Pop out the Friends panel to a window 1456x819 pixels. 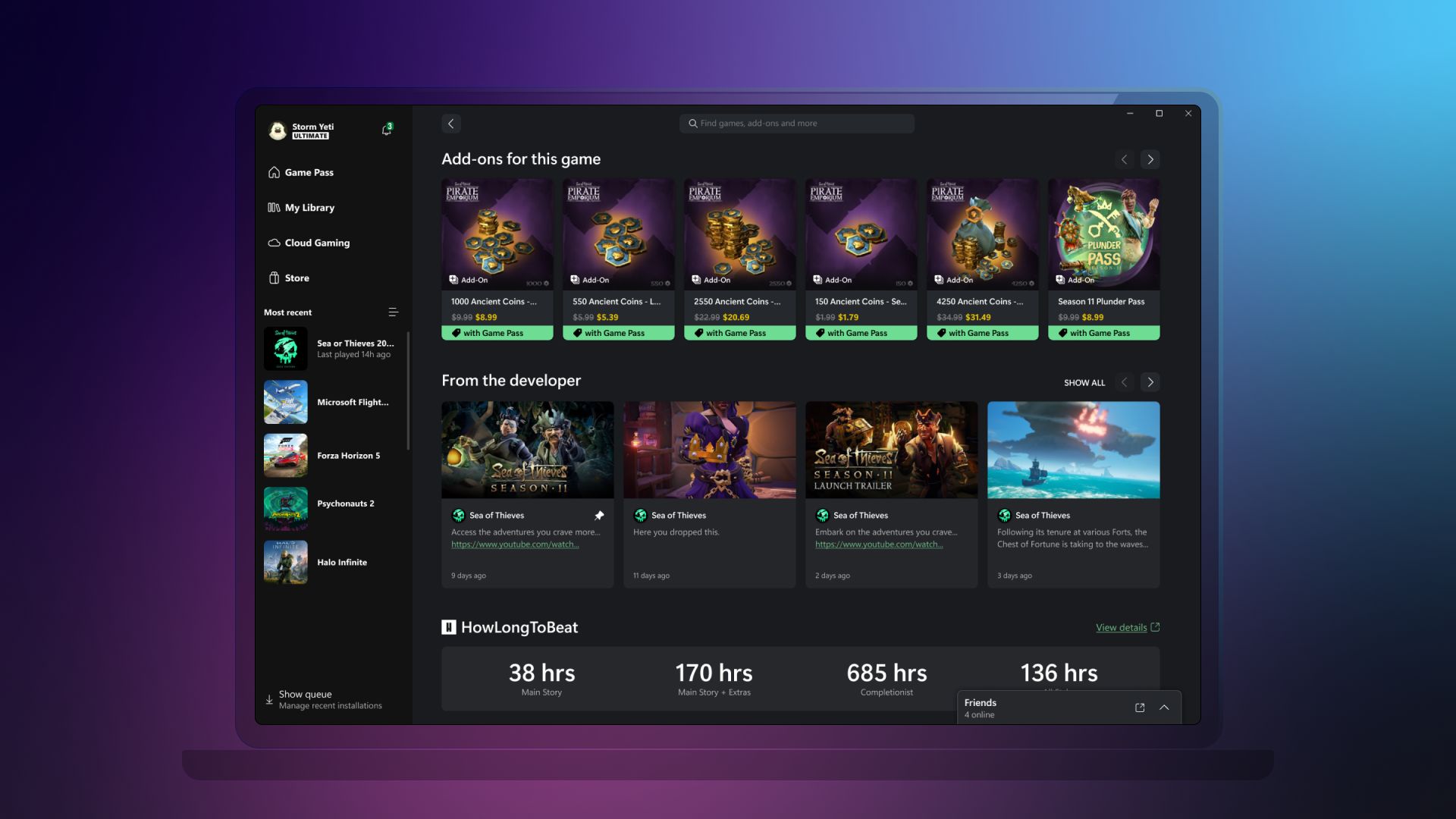pos(1140,707)
